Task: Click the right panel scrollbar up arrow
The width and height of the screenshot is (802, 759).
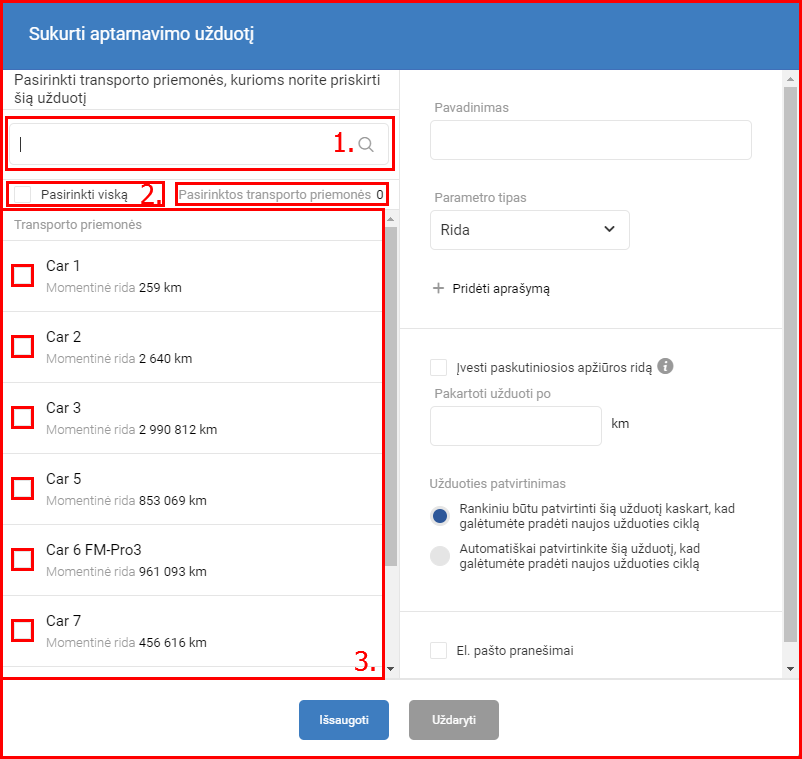Action: 790,79
